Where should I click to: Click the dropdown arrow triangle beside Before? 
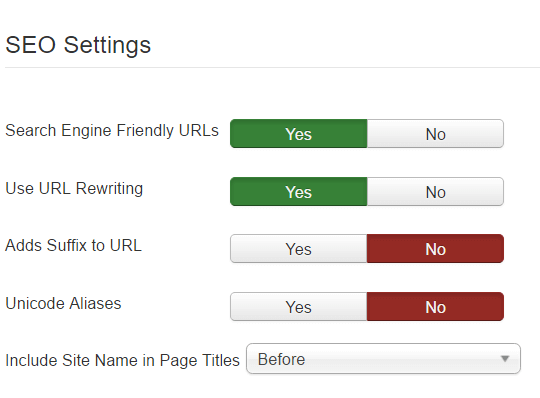click(x=505, y=359)
